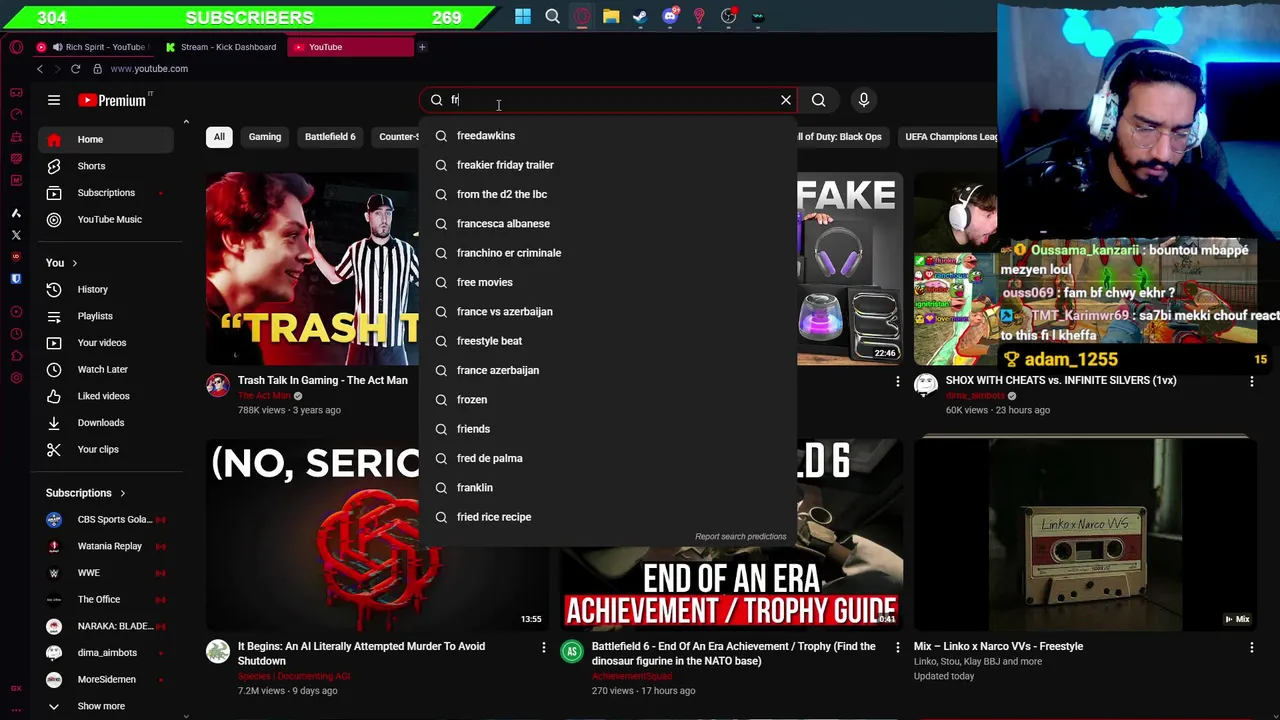This screenshot has height=720, width=1280.
Task: Open 'Trash Talk In Gaming' video thumbnail
Action: pos(312,270)
